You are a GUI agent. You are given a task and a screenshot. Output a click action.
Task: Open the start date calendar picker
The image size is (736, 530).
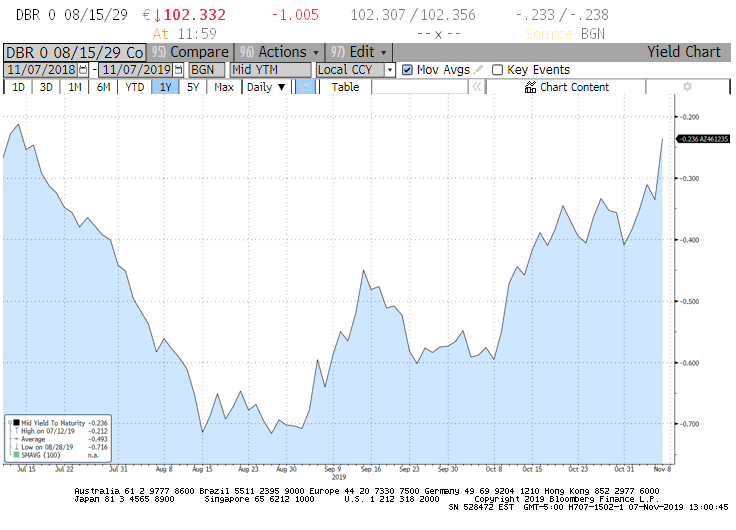(x=83, y=70)
